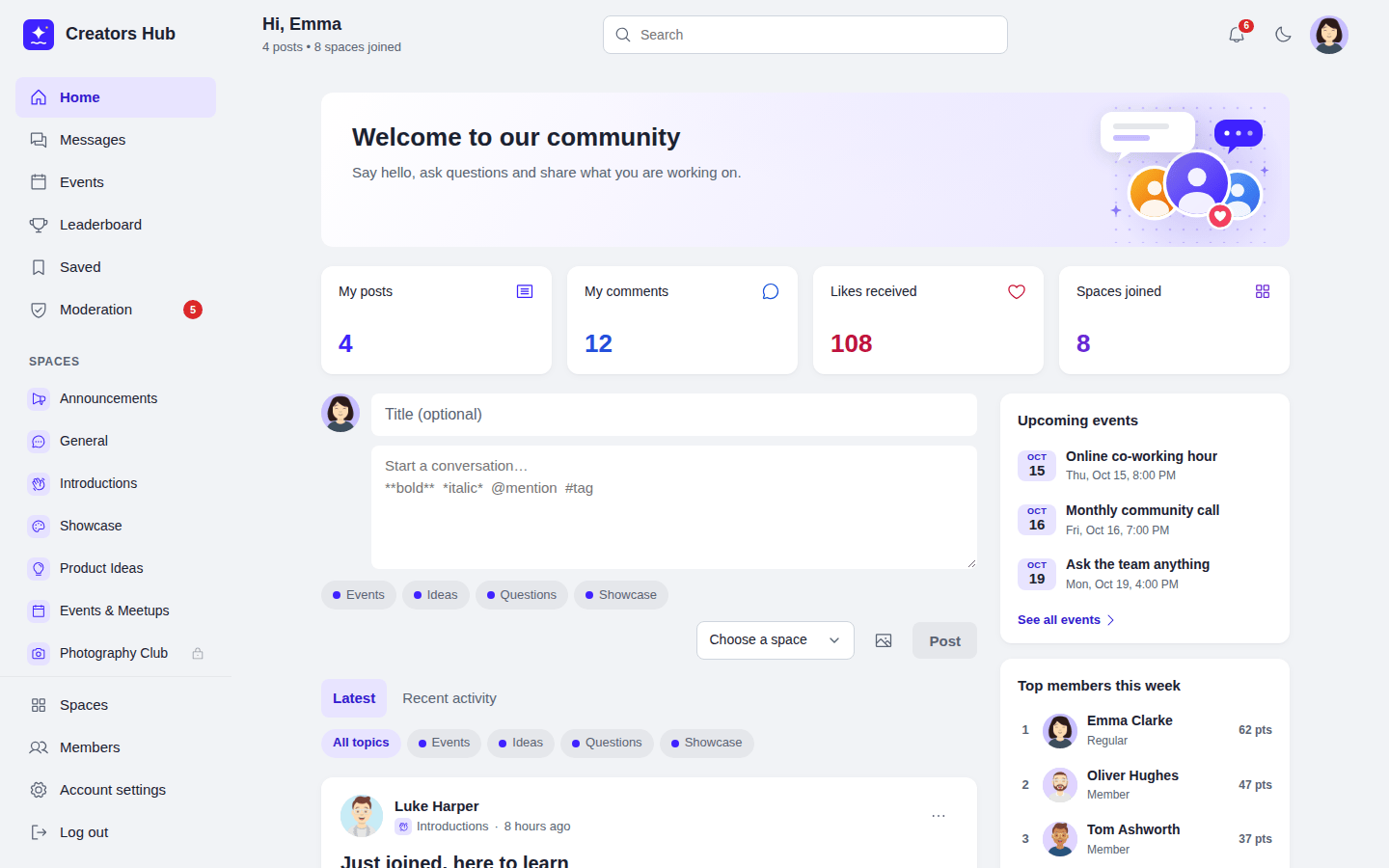This screenshot has height=868, width=1389.
Task: Open the Members directory
Action: tap(116, 747)
